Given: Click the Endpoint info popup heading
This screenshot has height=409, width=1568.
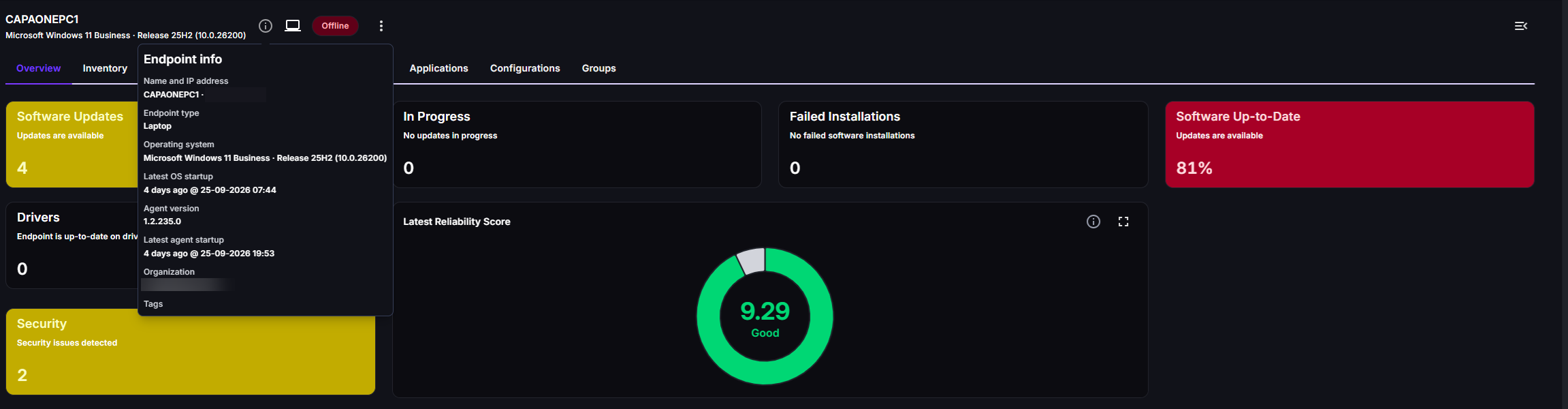Looking at the screenshot, I should [x=182, y=59].
